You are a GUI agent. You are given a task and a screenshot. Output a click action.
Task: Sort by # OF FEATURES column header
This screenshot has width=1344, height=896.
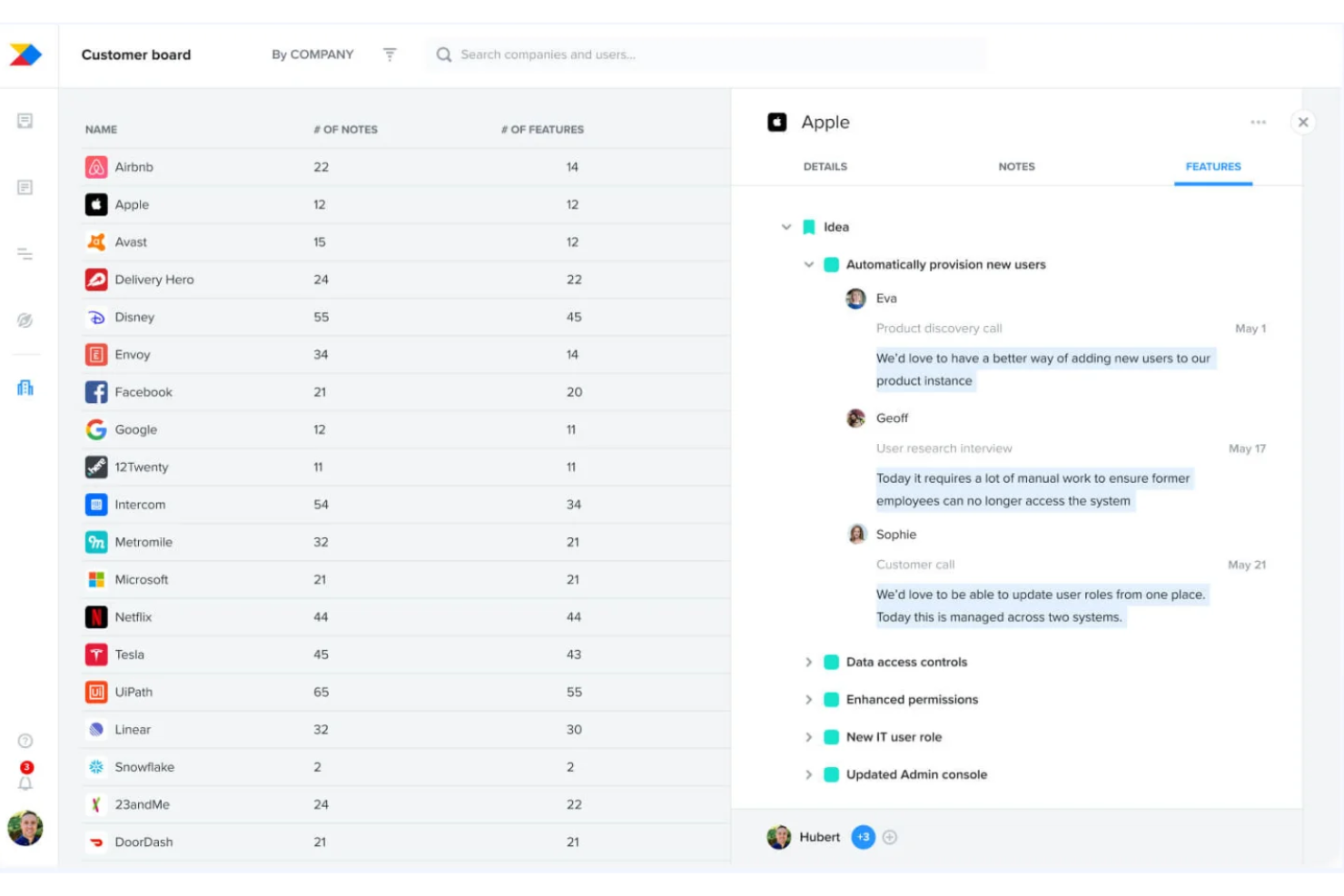tap(542, 130)
